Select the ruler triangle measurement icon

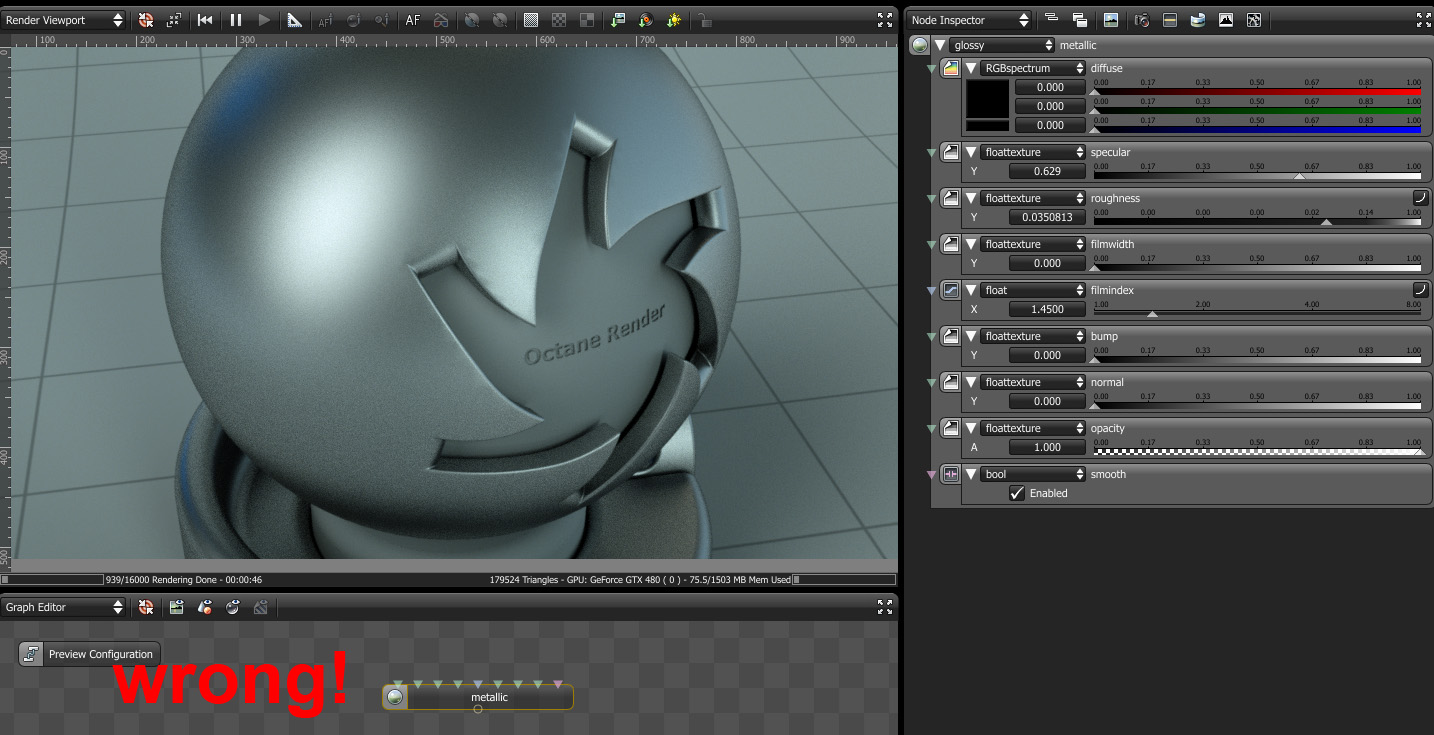point(295,20)
